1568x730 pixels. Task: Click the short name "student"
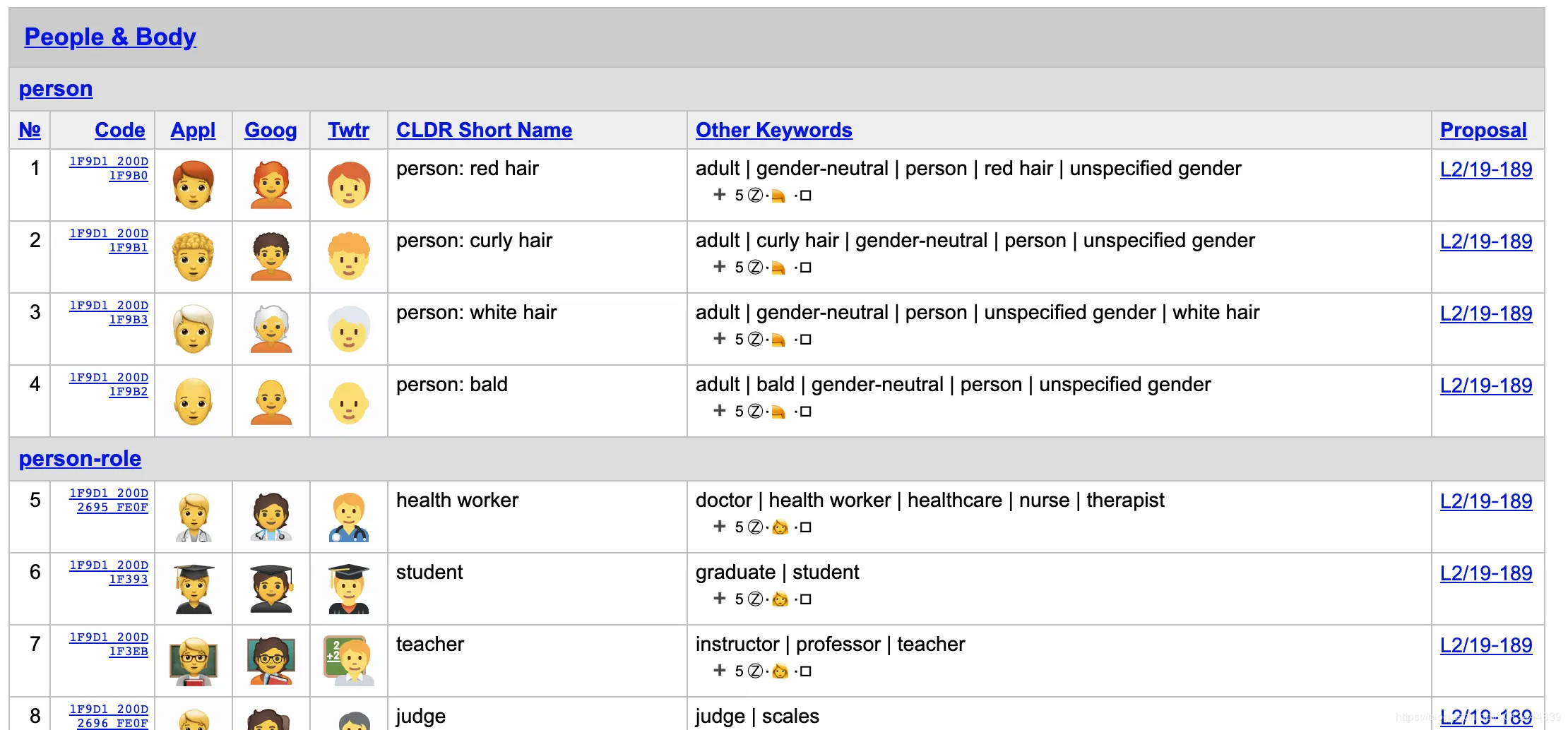(429, 573)
